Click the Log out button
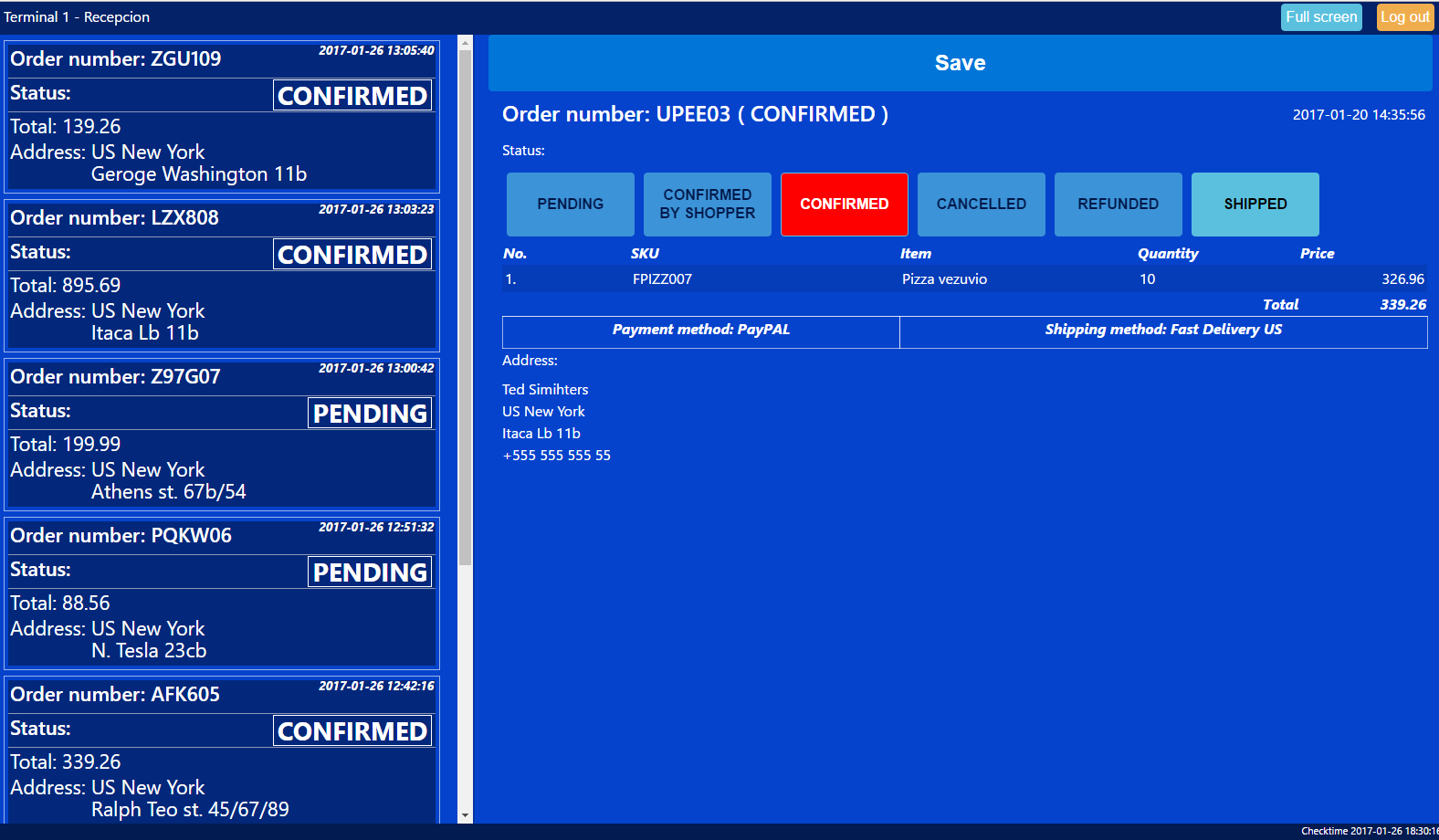 click(1404, 17)
